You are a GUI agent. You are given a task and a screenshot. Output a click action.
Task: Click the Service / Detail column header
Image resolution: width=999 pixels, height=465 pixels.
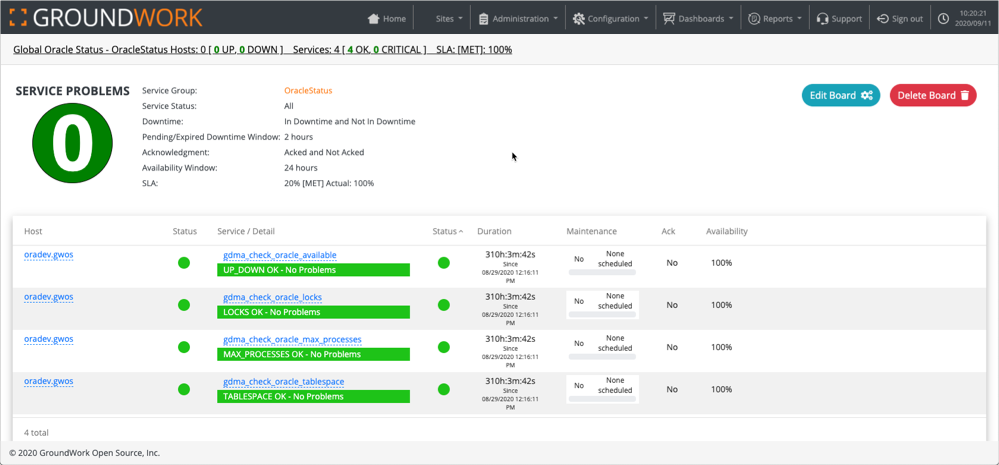pos(246,231)
